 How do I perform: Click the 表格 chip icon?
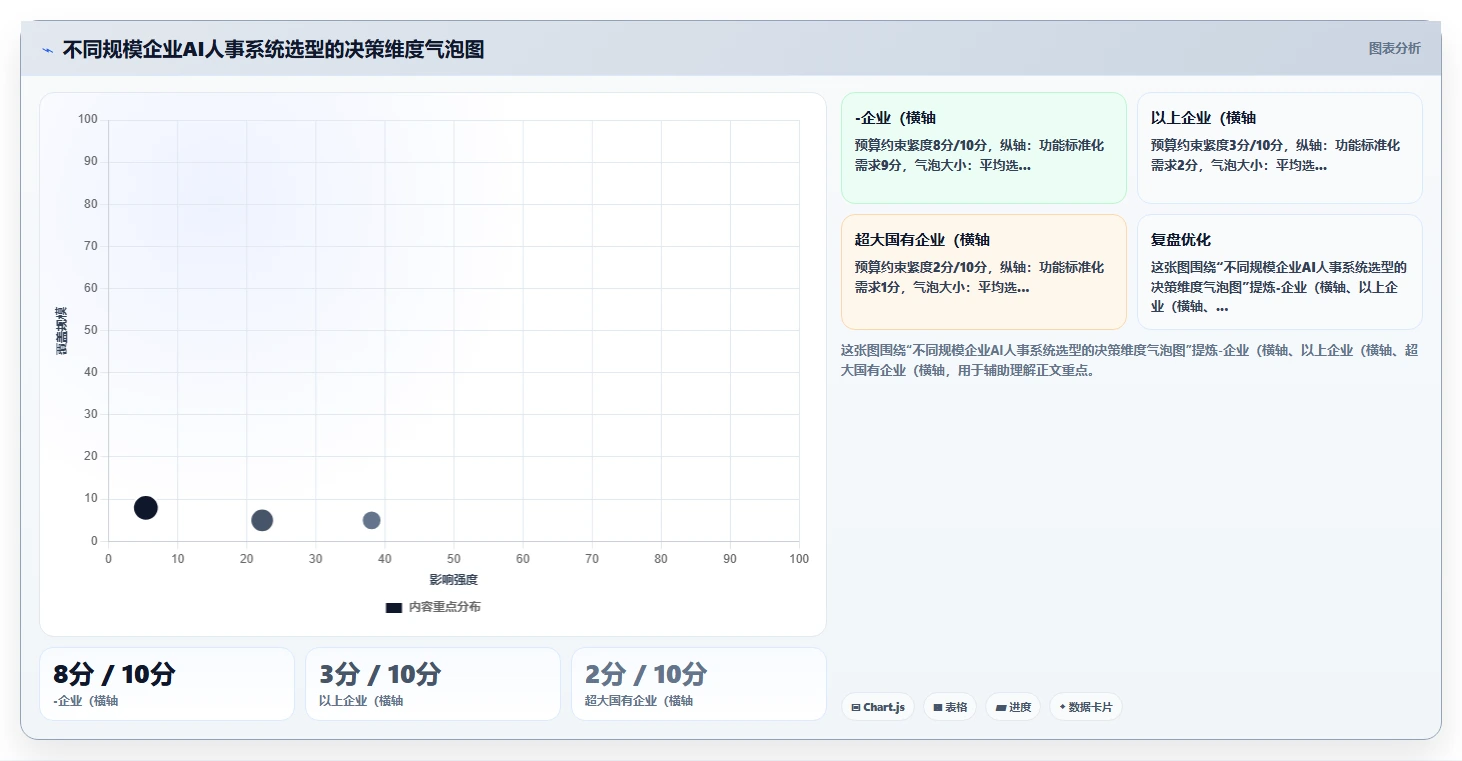938,707
